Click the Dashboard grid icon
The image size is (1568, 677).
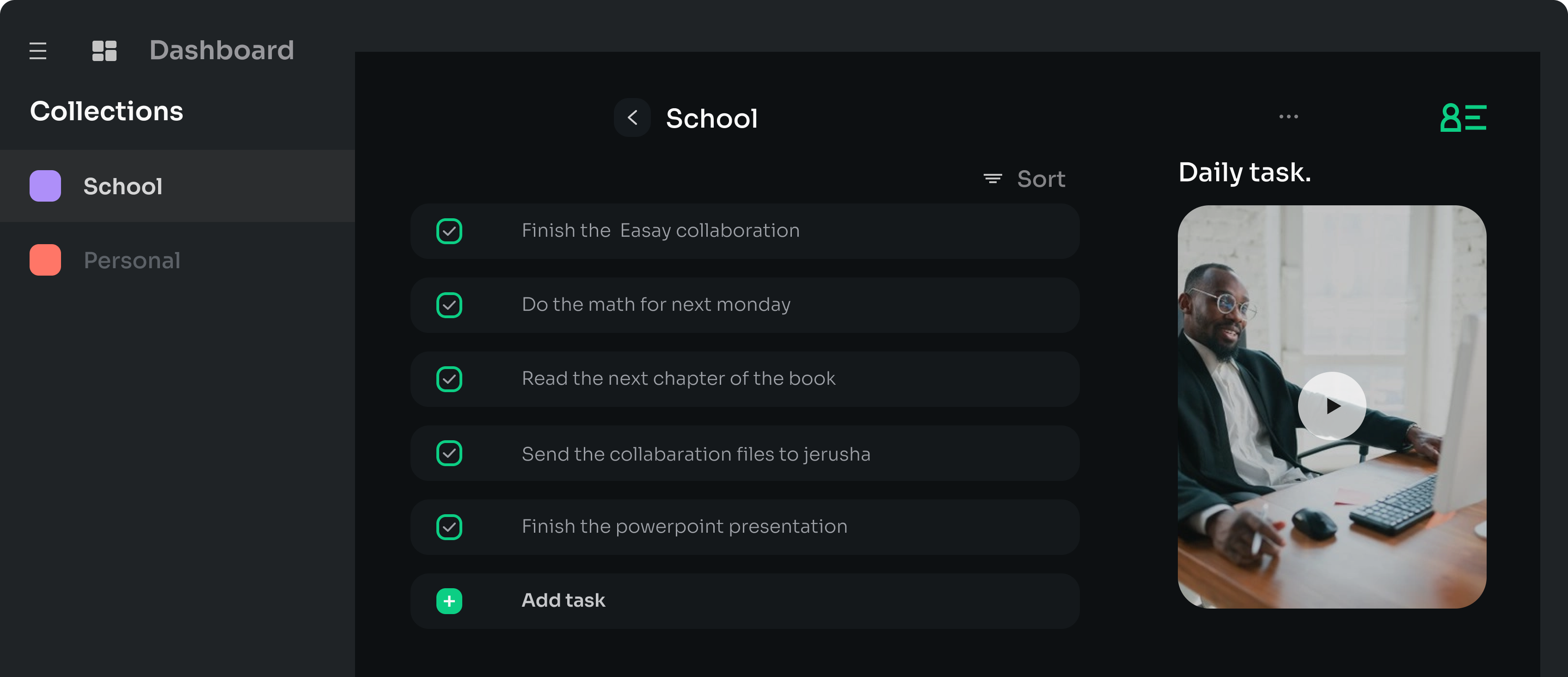click(104, 50)
